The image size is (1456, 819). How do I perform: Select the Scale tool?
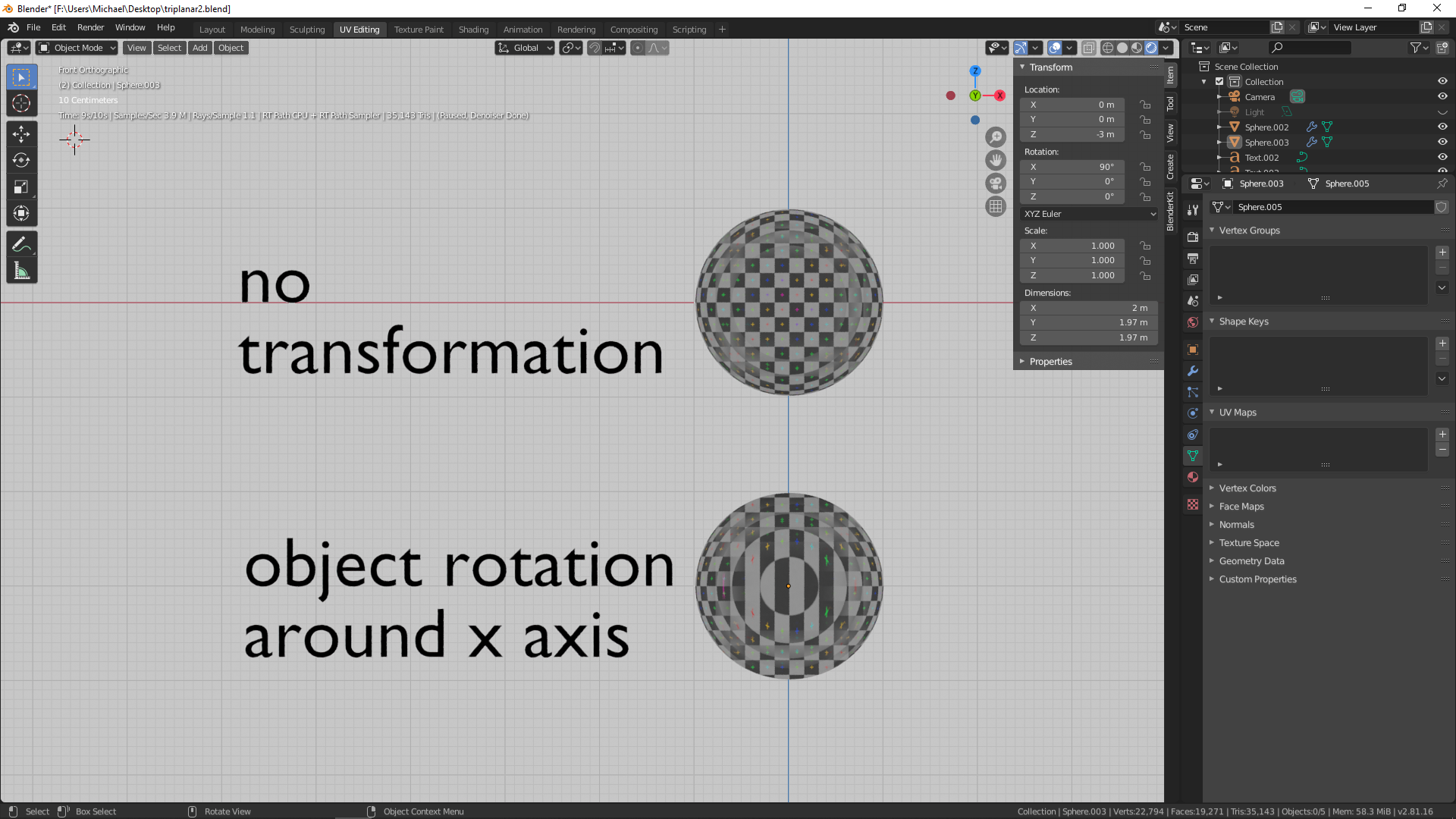21,187
